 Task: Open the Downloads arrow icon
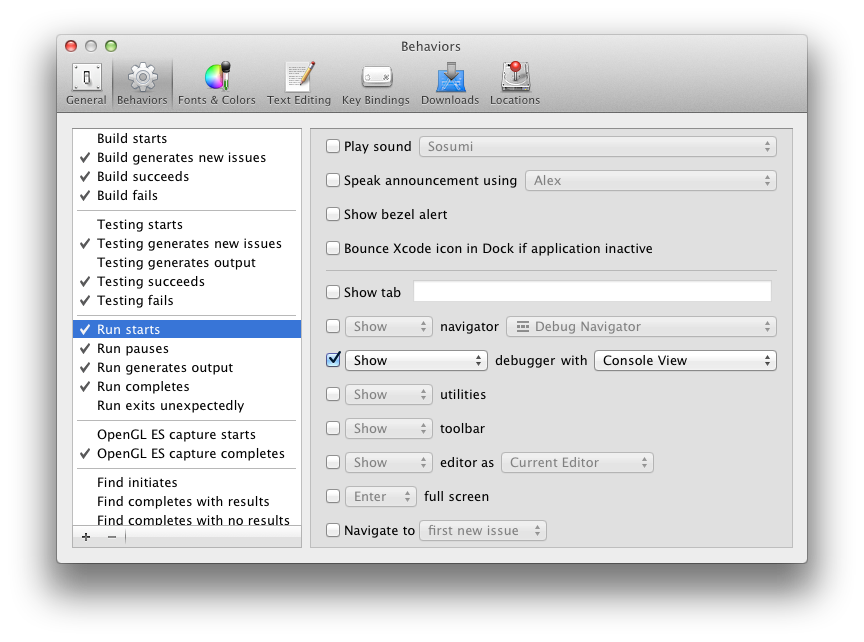(x=450, y=77)
